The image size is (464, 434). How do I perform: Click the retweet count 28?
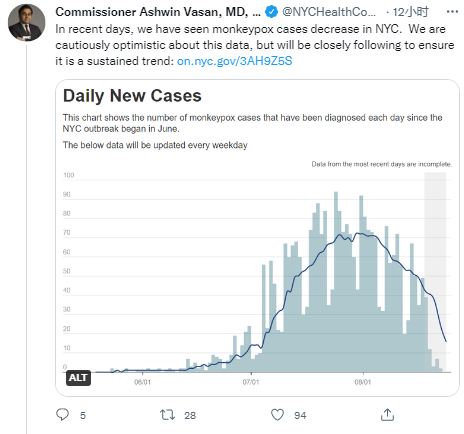190,415
